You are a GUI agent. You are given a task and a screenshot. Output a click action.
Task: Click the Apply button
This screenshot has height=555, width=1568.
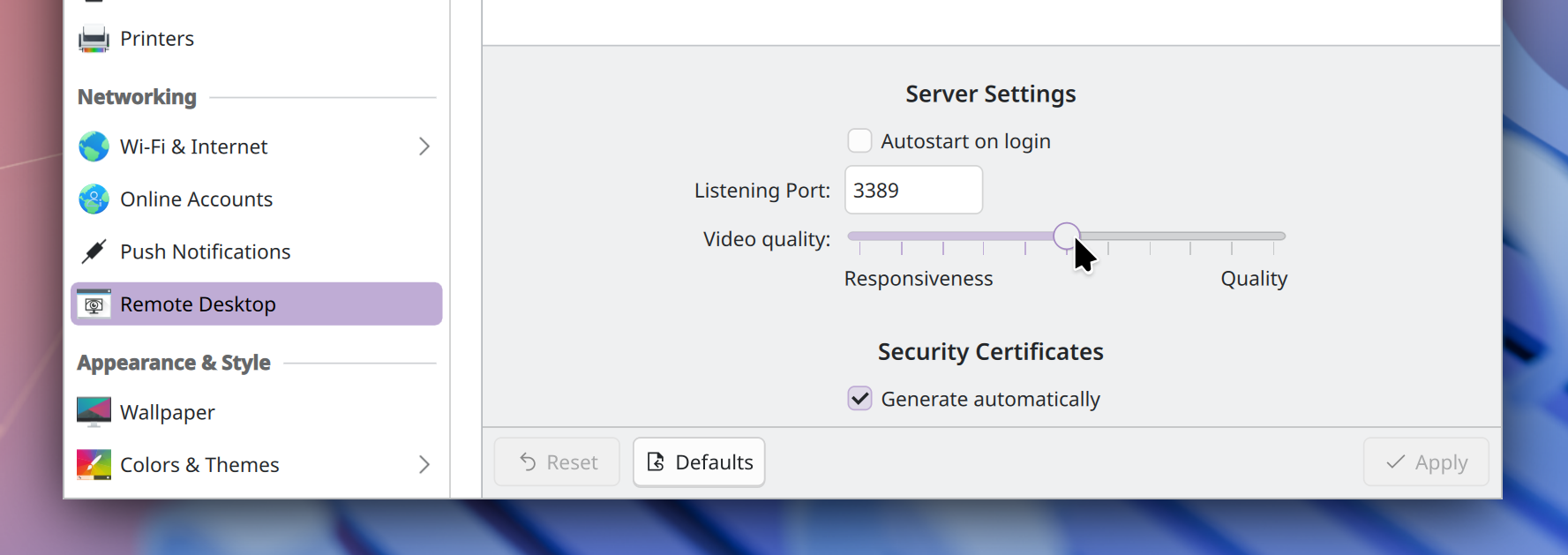pyautogui.click(x=1426, y=462)
